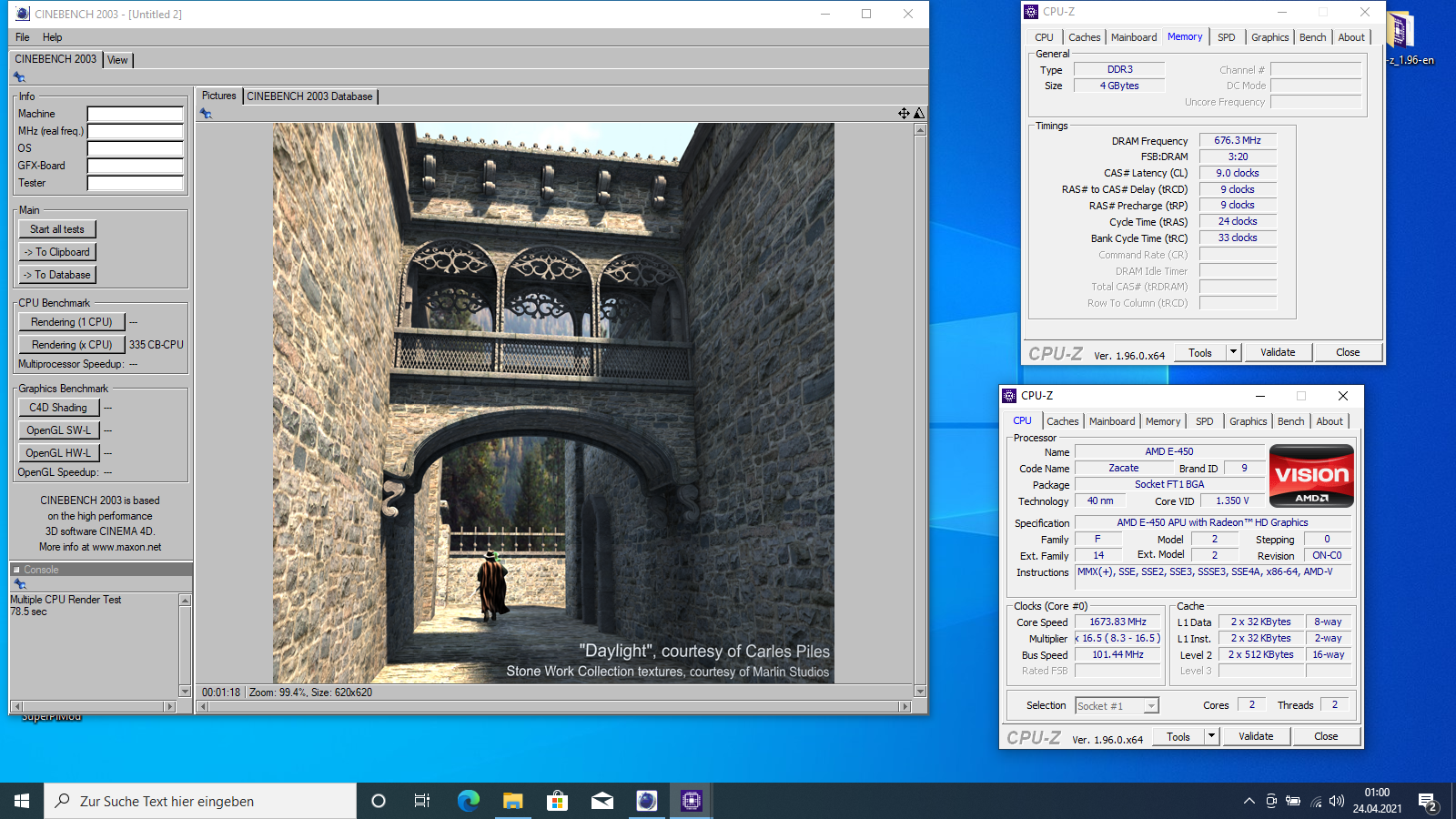1456x819 pixels.
Task: Click the pin icon in the Pictures panel
Action: point(206,114)
